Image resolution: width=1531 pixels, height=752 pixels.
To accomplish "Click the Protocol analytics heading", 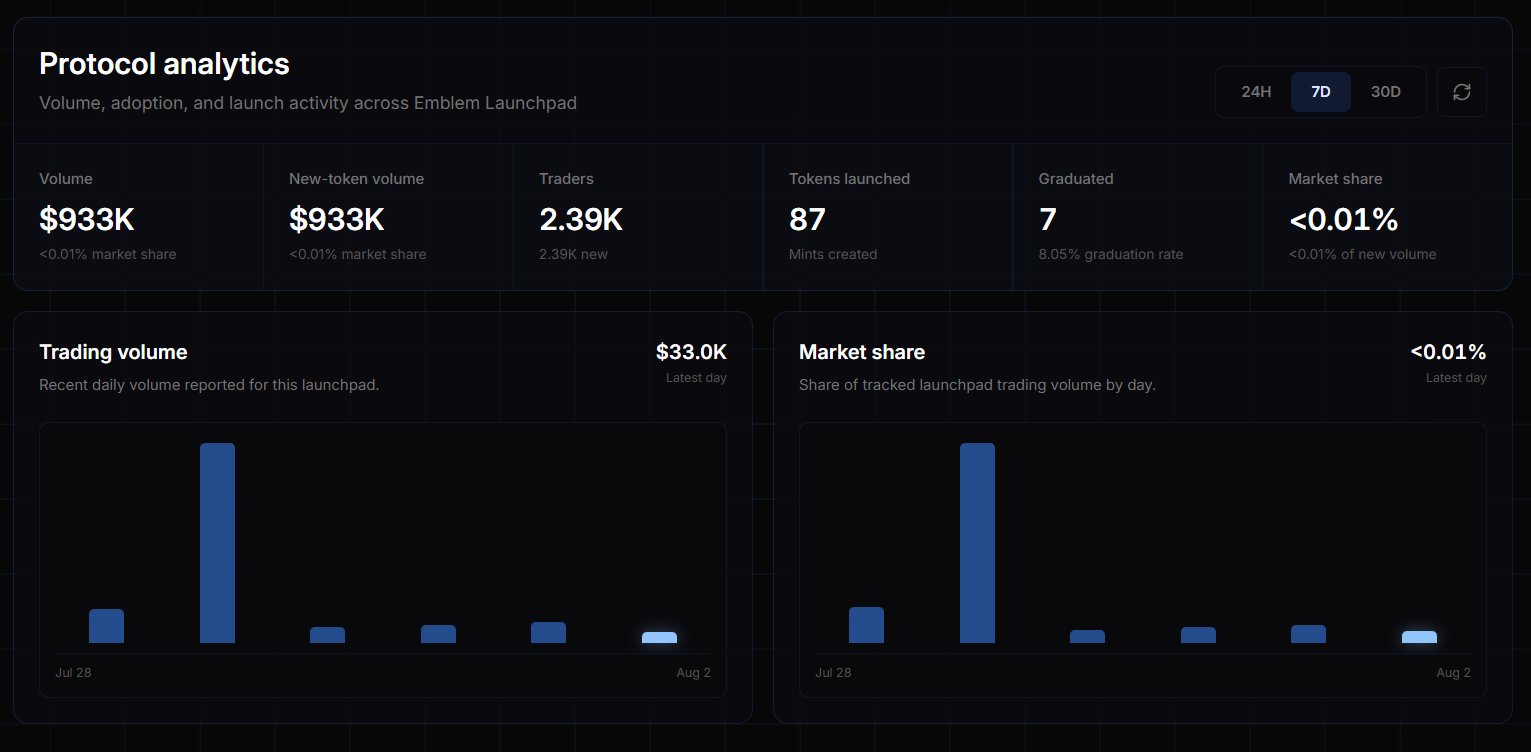I will point(164,64).
